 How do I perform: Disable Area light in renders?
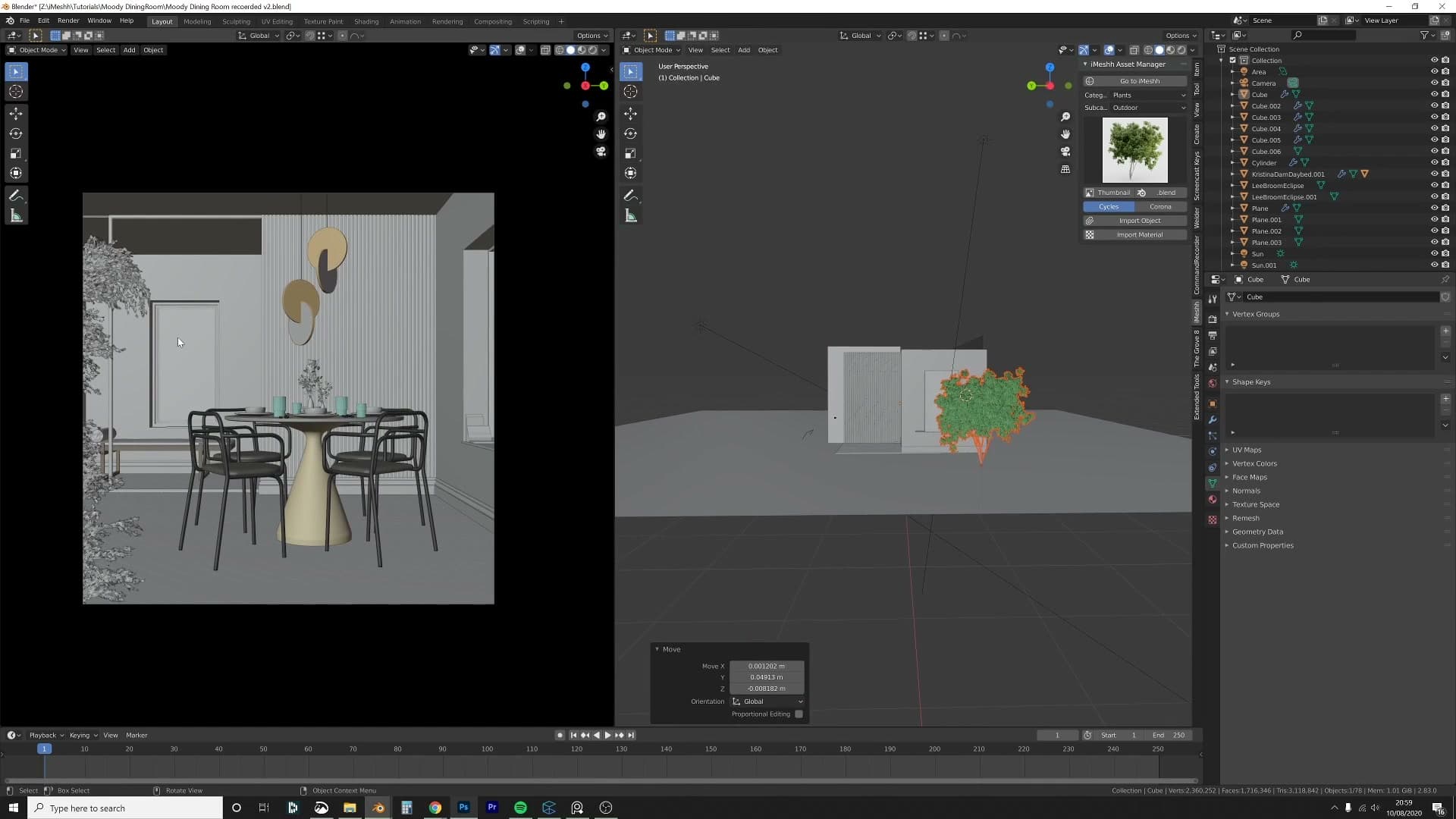tap(1445, 72)
